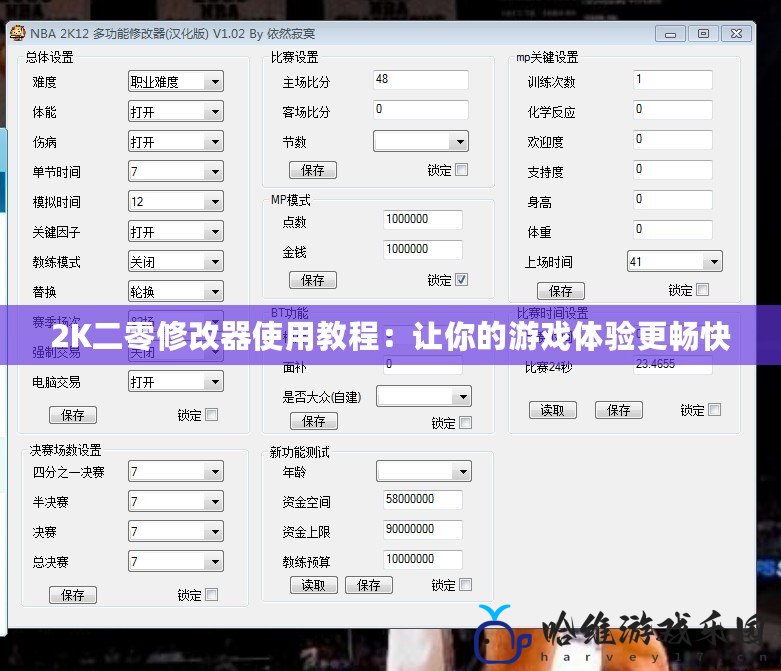Click 保存 button in 总体设置
This screenshot has width=781, height=671.
point(73,415)
